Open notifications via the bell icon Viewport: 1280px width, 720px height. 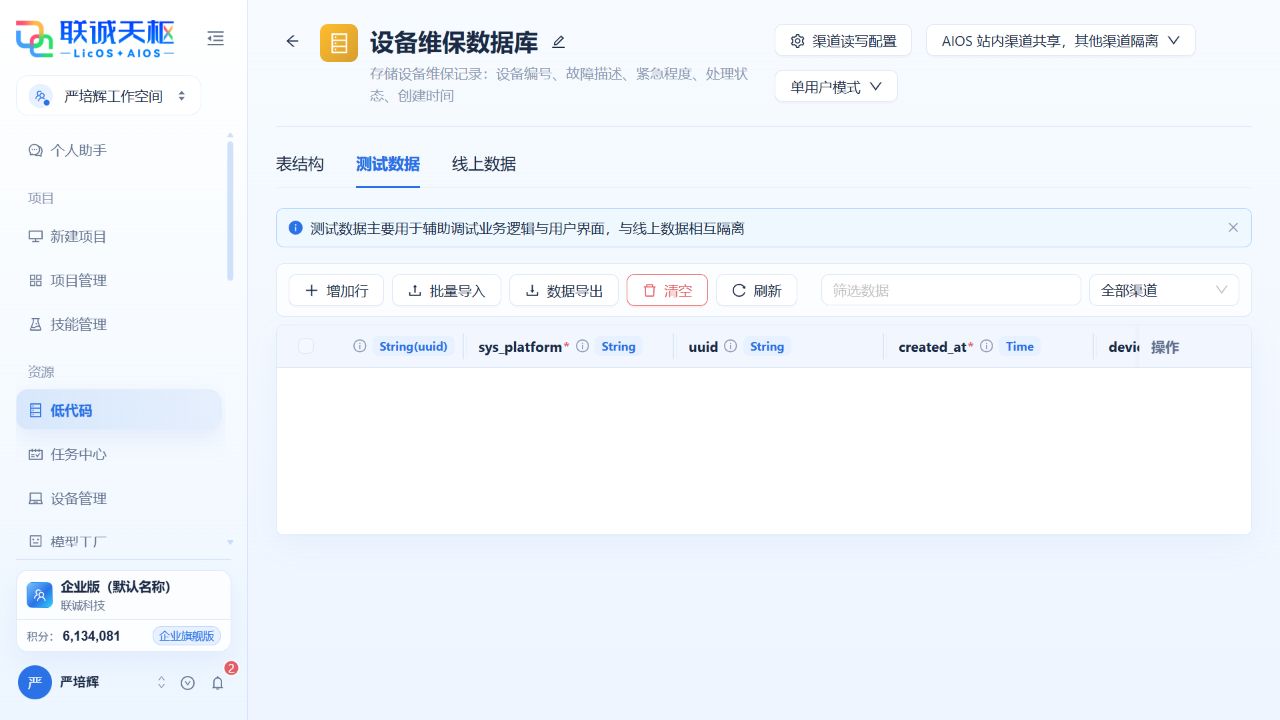point(217,683)
